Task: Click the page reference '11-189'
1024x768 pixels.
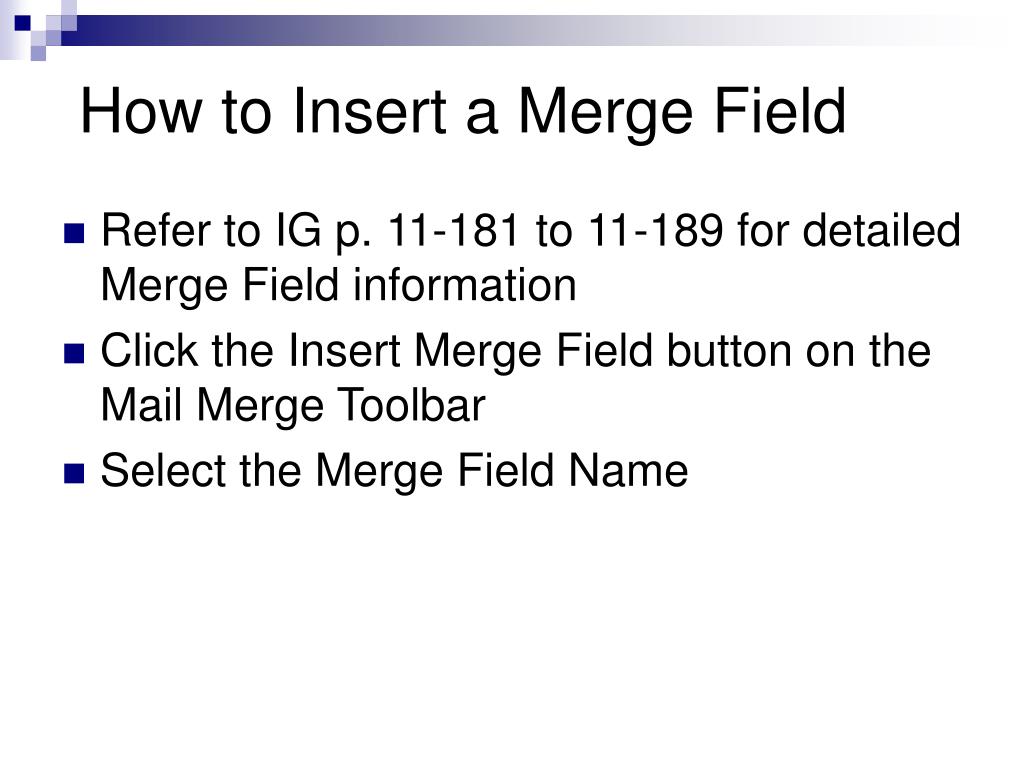Action: coord(655,231)
